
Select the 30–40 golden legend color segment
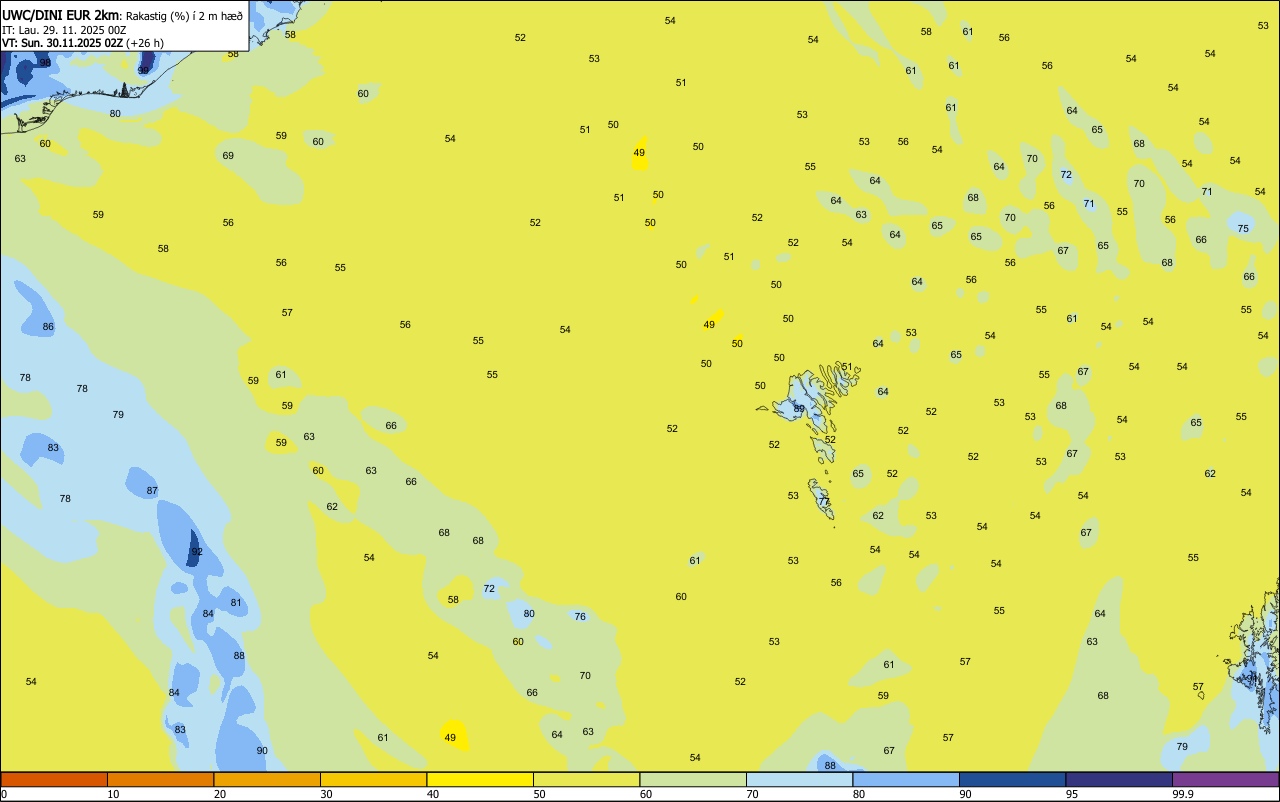pyautogui.click(x=373, y=779)
